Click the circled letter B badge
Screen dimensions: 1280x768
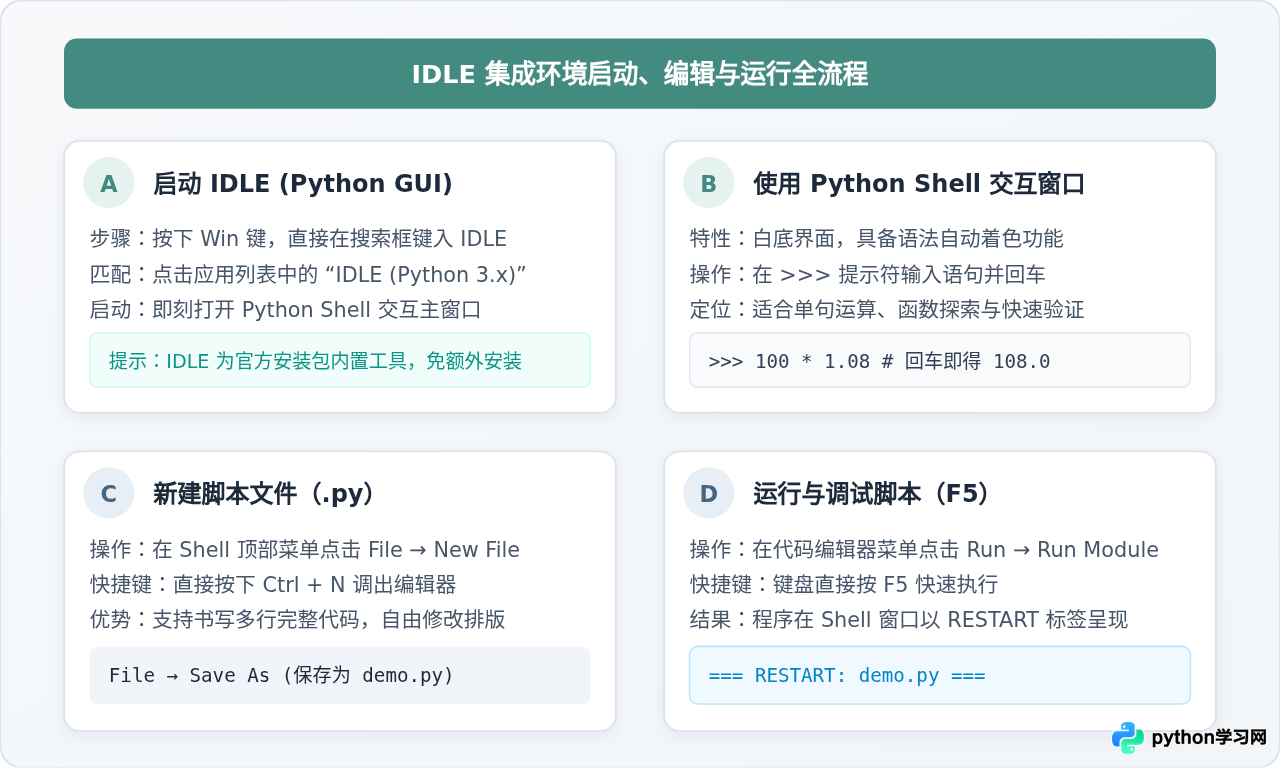tap(709, 184)
